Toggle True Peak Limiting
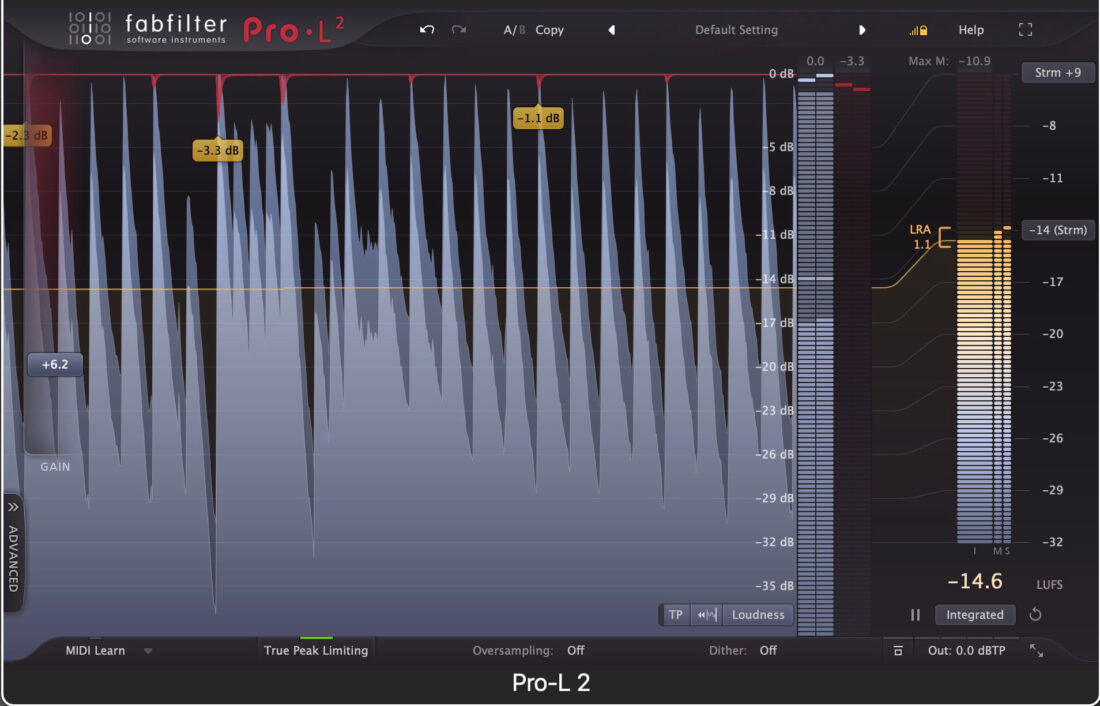This screenshot has width=1100, height=706. [x=316, y=651]
